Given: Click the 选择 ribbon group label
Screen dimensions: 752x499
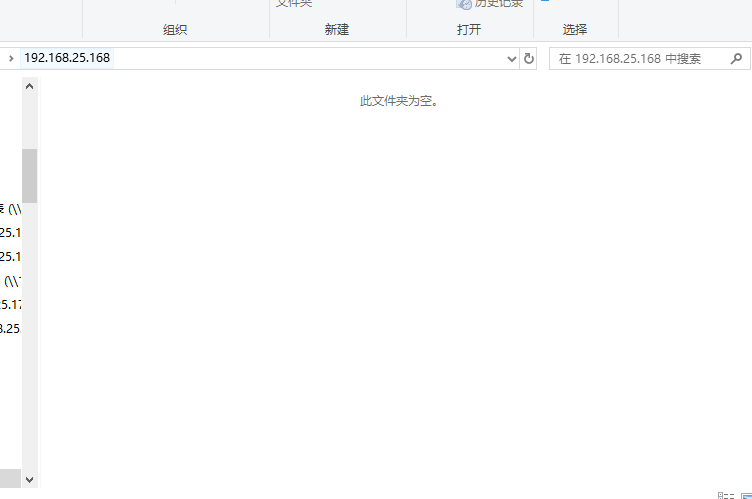Looking at the screenshot, I should point(575,30).
